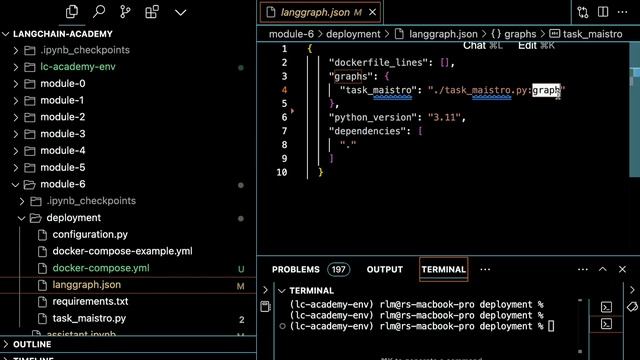
Task: Expand the module-3 folder
Action: click(16, 134)
